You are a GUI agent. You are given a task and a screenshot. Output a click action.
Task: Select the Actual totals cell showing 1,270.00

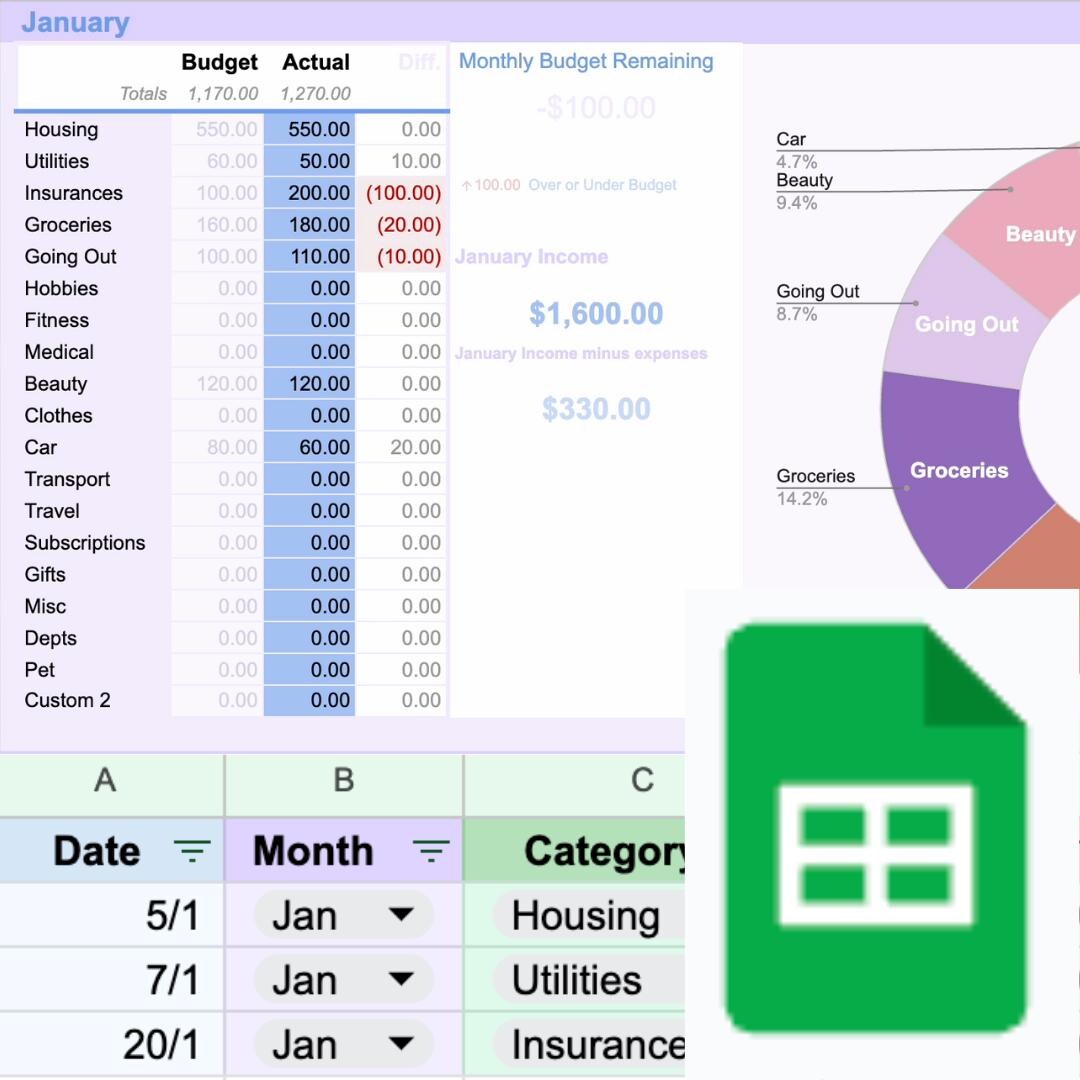click(315, 93)
